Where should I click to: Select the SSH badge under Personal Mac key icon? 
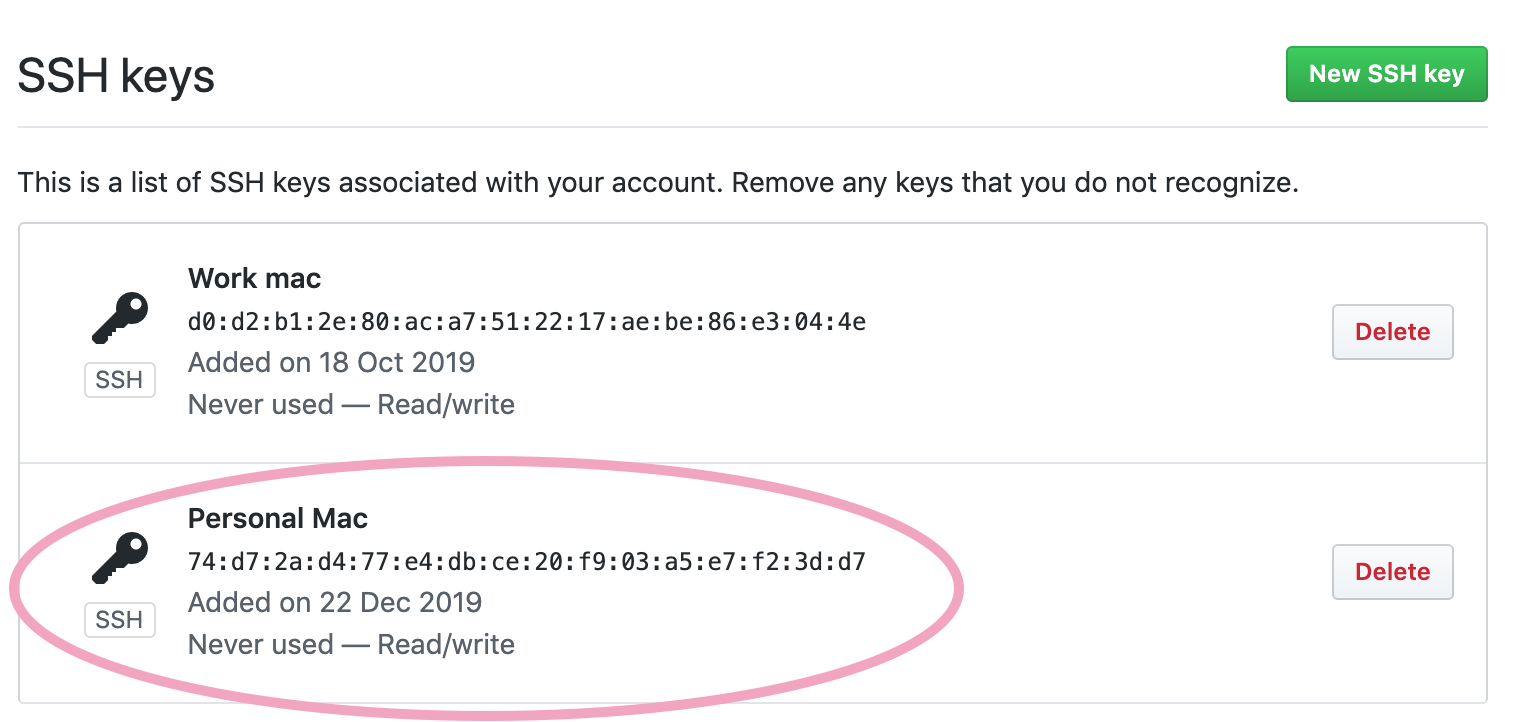tap(120, 620)
